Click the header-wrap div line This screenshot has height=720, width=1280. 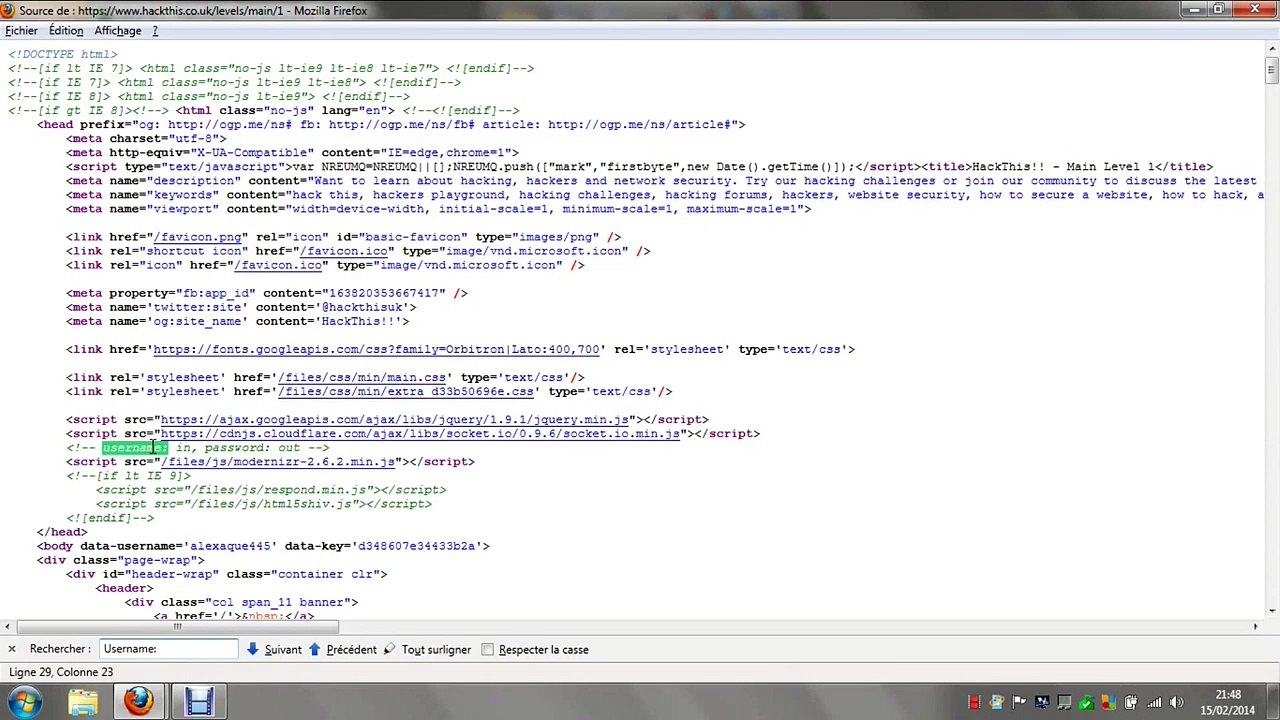(226, 574)
